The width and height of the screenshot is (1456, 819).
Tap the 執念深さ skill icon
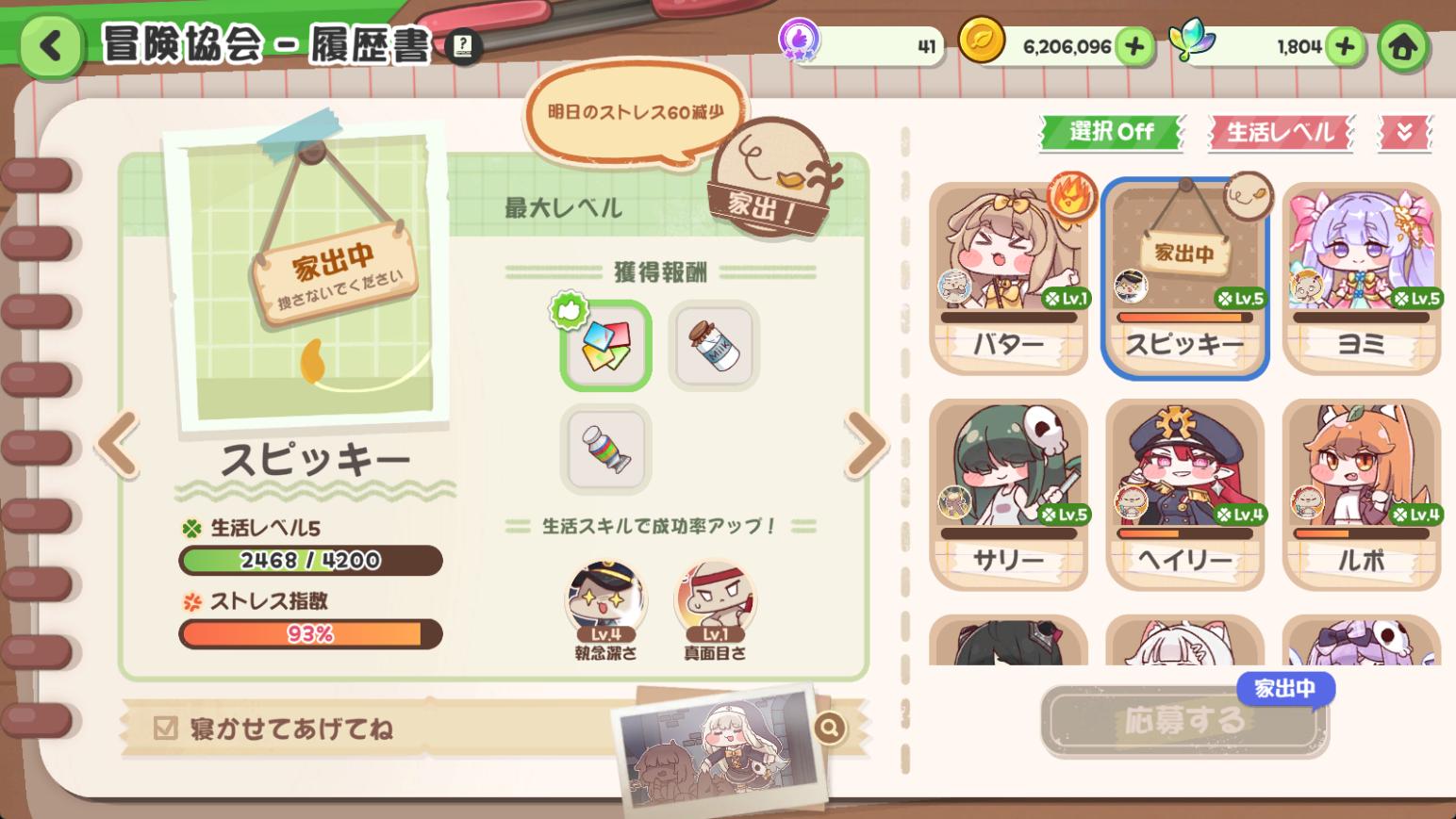click(605, 601)
